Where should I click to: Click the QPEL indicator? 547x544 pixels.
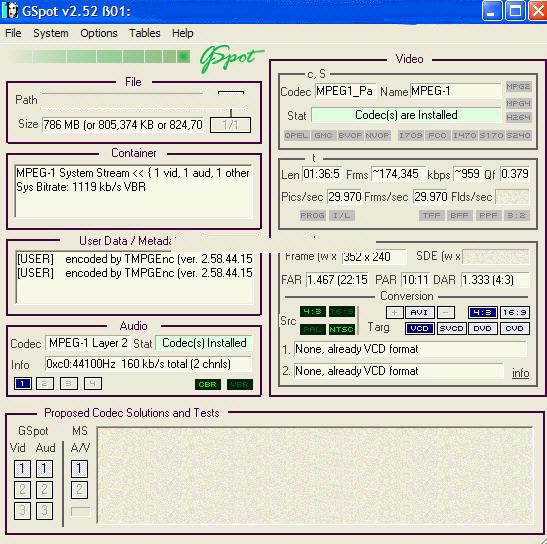click(x=297, y=135)
